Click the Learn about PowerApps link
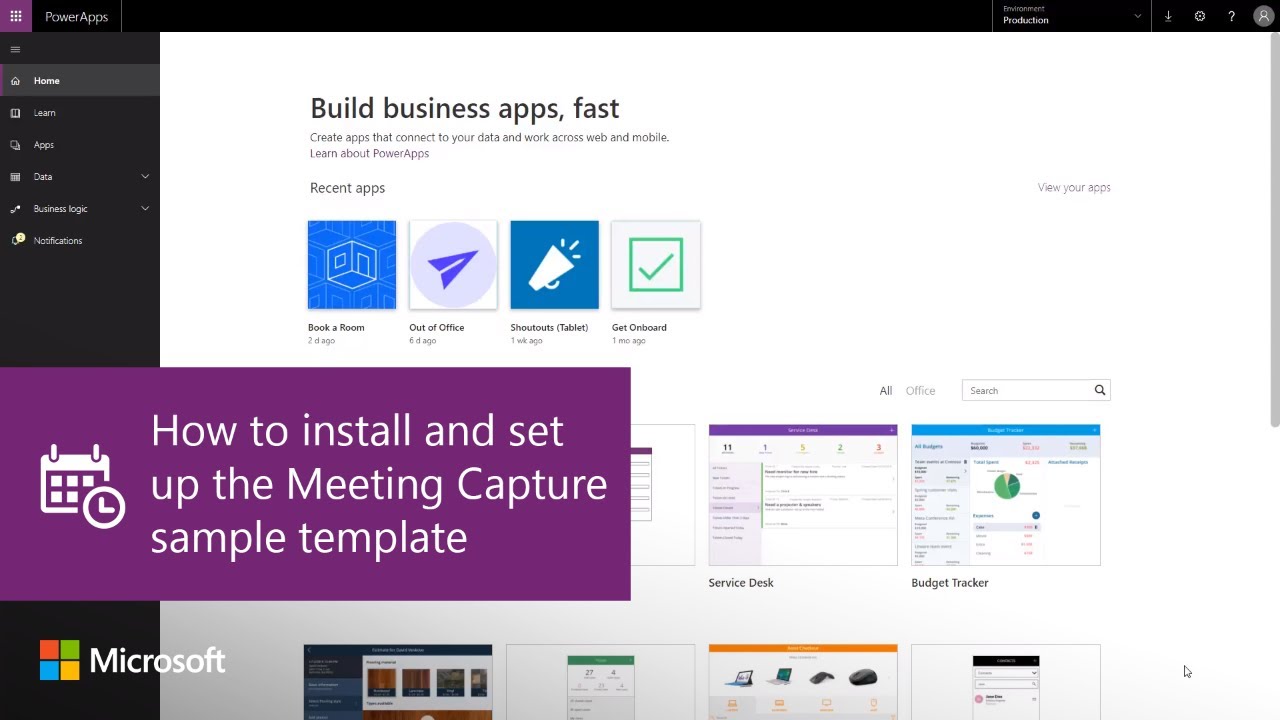 pos(369,153)
